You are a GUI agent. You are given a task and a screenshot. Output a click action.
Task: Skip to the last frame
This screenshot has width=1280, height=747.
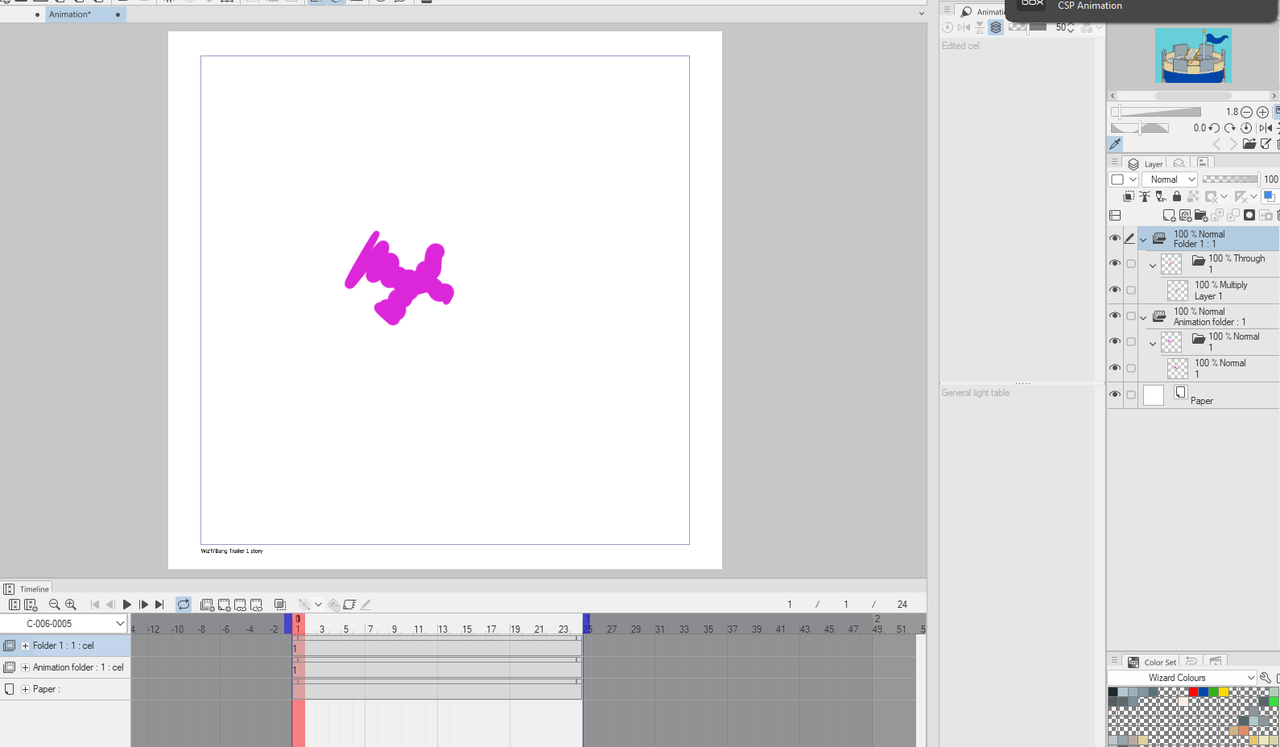[158, 604]
